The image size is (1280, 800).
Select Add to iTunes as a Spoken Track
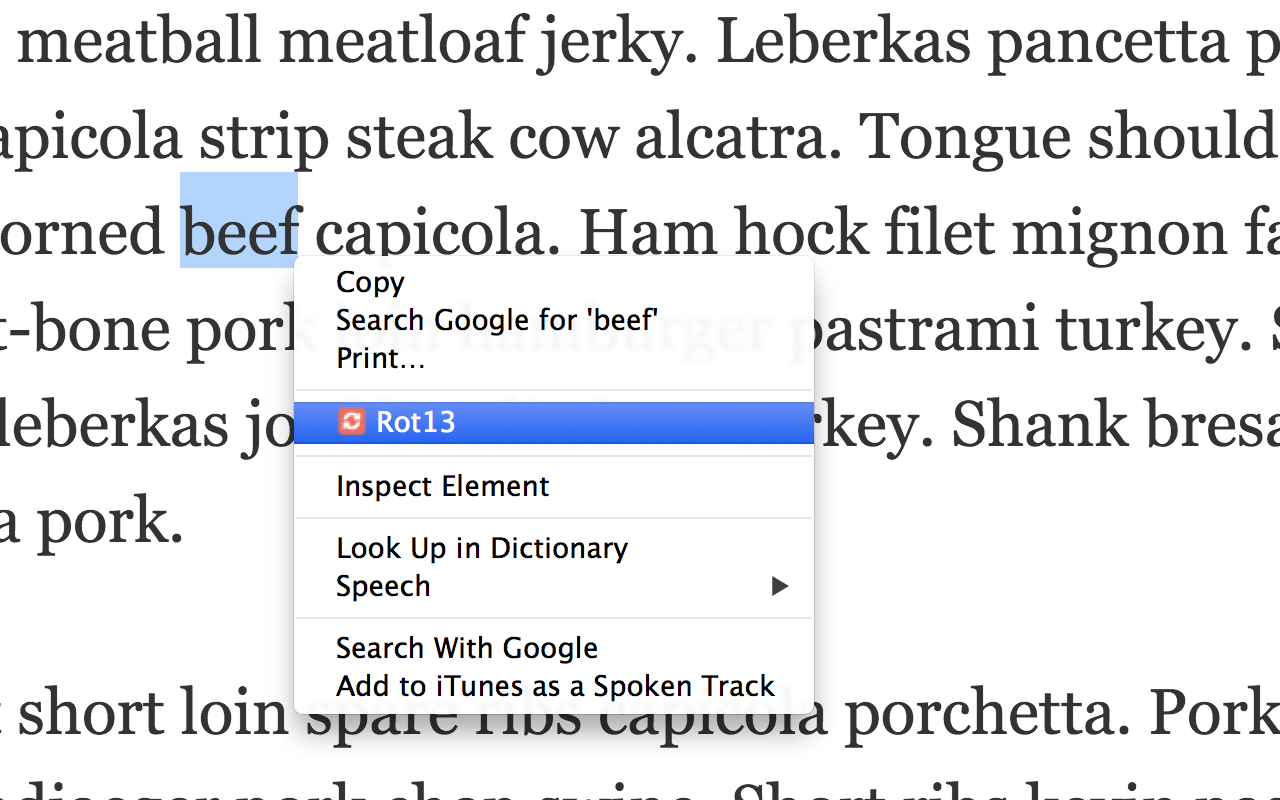coord(555,686)
